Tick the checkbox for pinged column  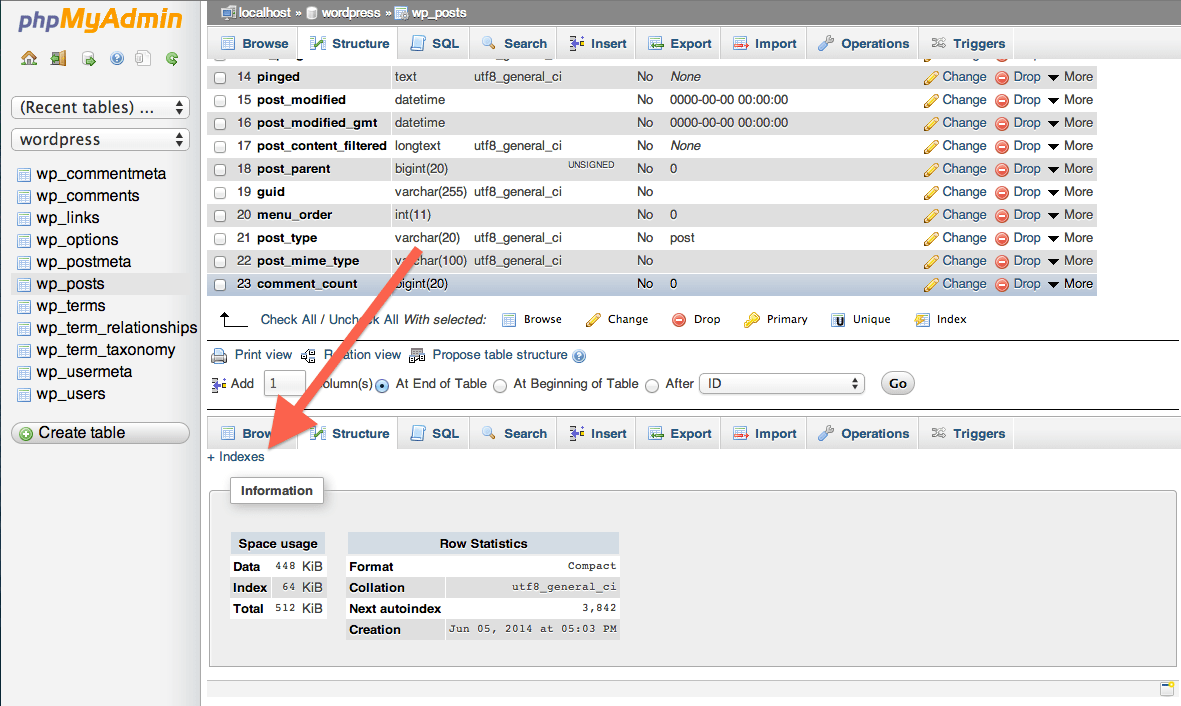tap(220, 78)
